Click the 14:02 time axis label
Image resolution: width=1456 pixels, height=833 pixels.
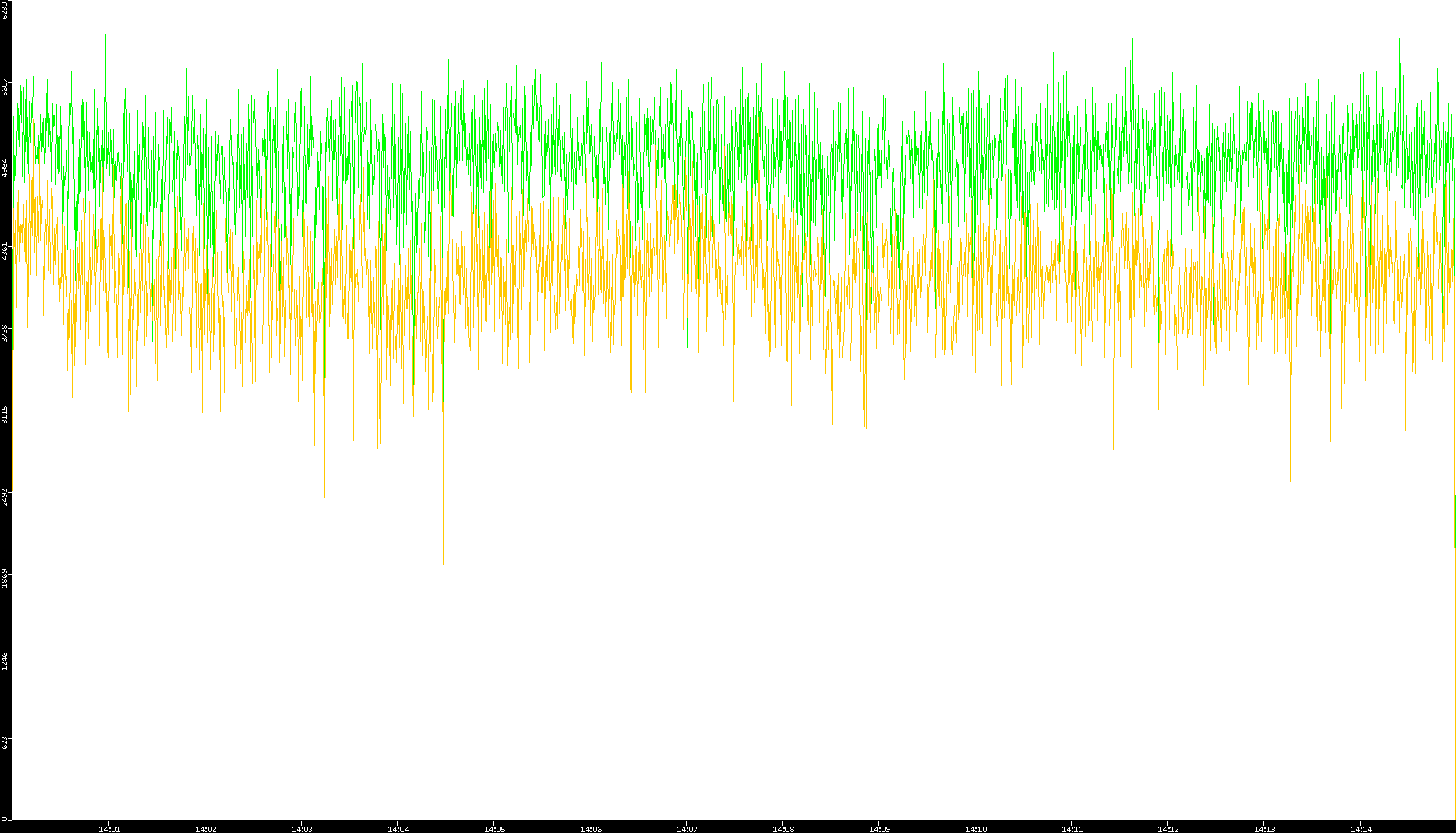tap(205, 829)
